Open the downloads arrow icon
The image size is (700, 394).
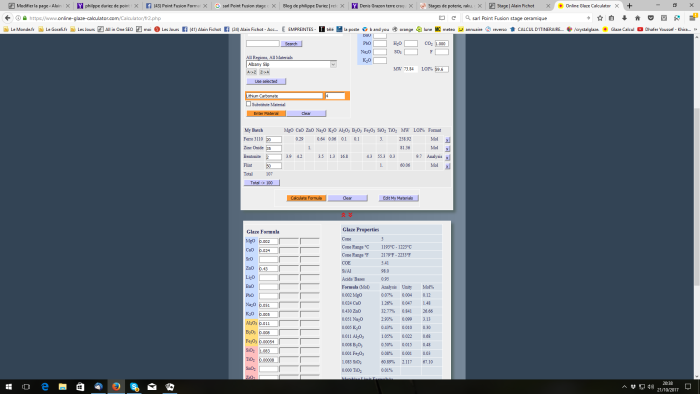pos(625,18)
